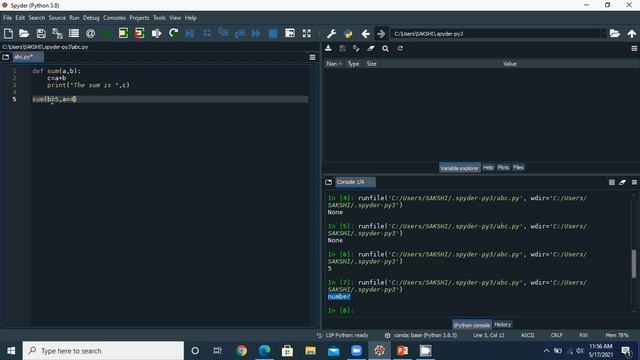The height and width of the screenshot is (360, 640).
Task: Click the debugger step into icon
Action: [223, 33]
